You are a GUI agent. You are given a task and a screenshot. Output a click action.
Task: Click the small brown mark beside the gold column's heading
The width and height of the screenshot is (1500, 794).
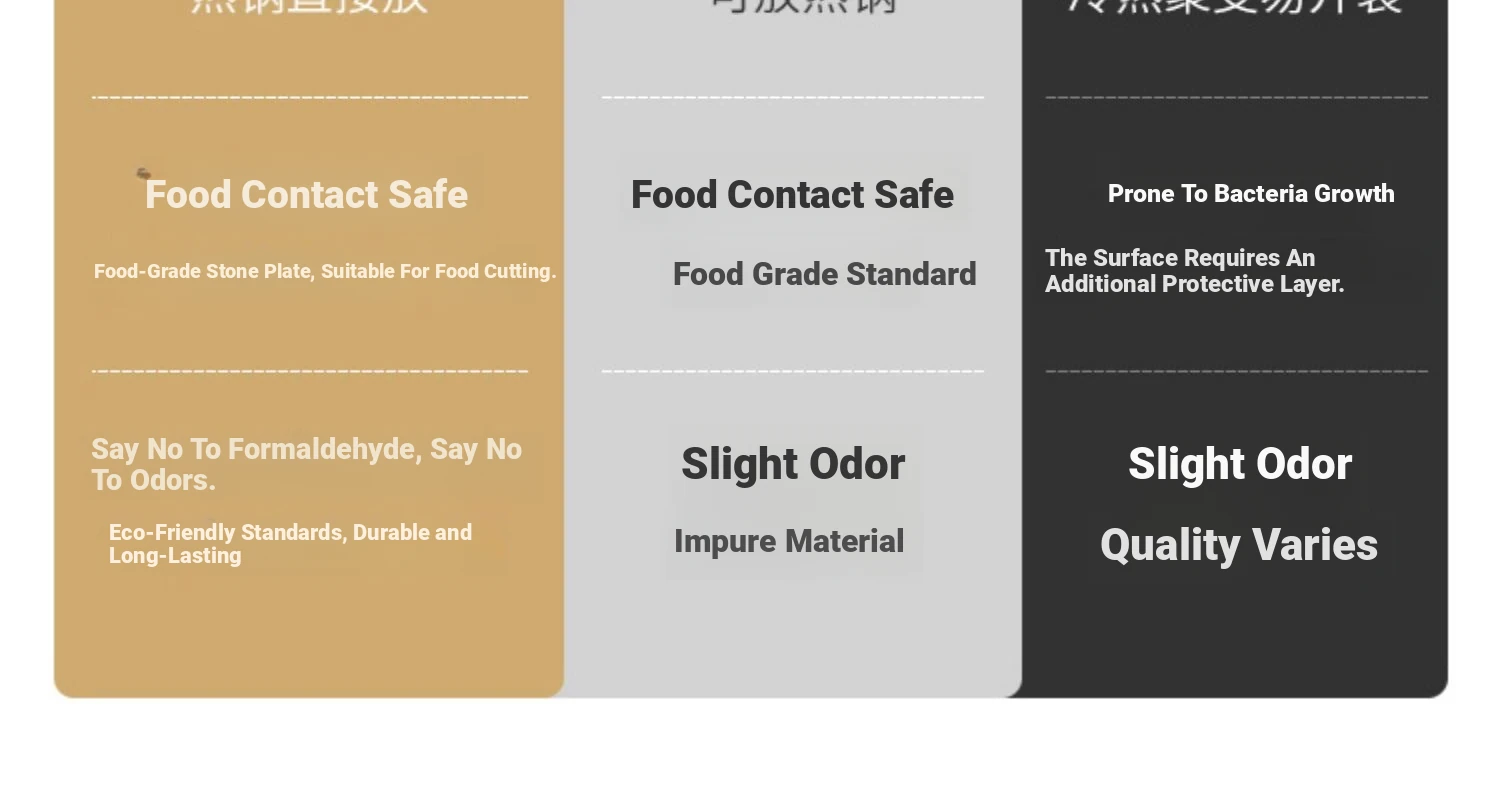pyautogui.click(x=143, y=174)
